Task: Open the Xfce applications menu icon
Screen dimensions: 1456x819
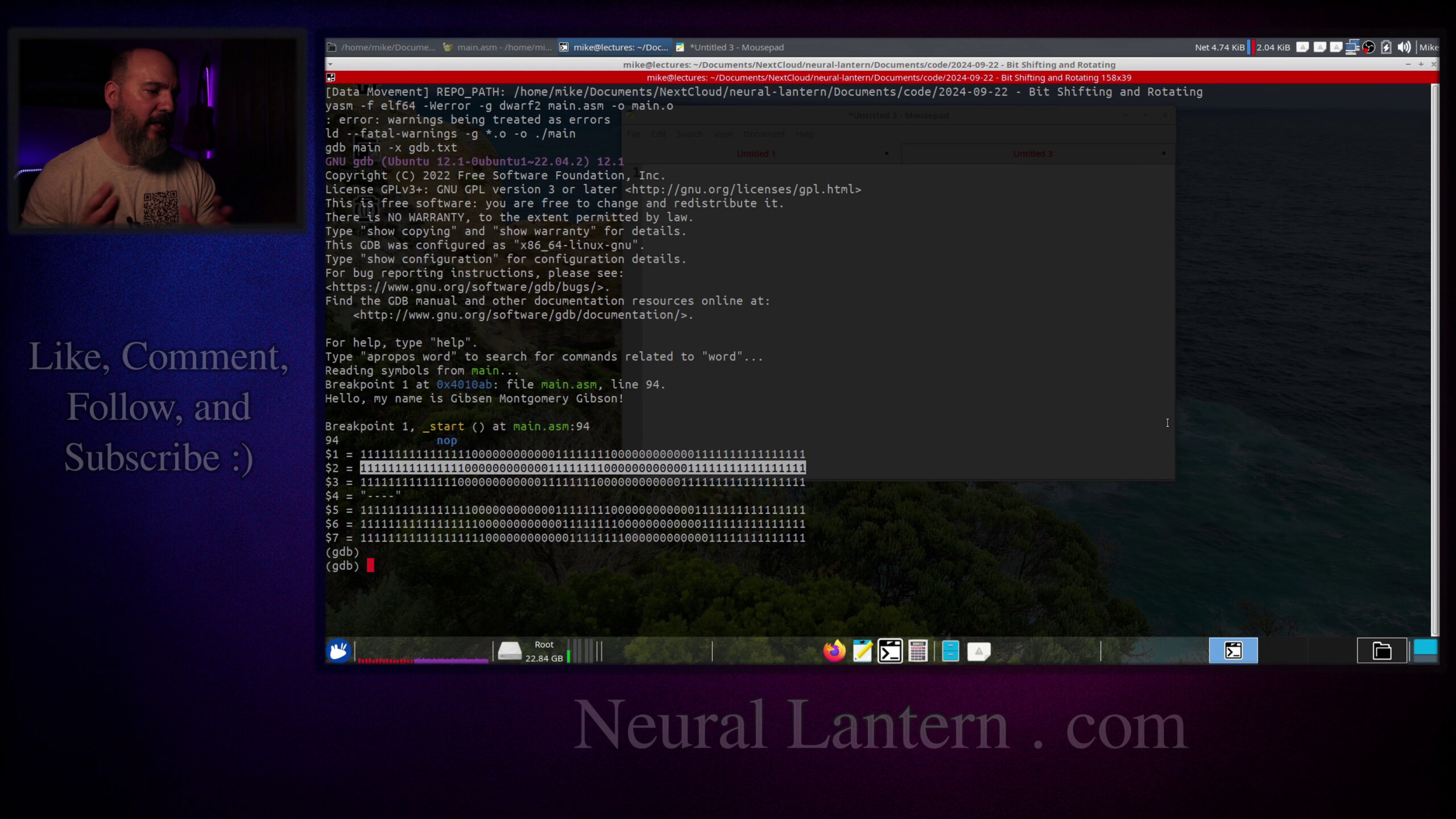Action: point(338,651)
